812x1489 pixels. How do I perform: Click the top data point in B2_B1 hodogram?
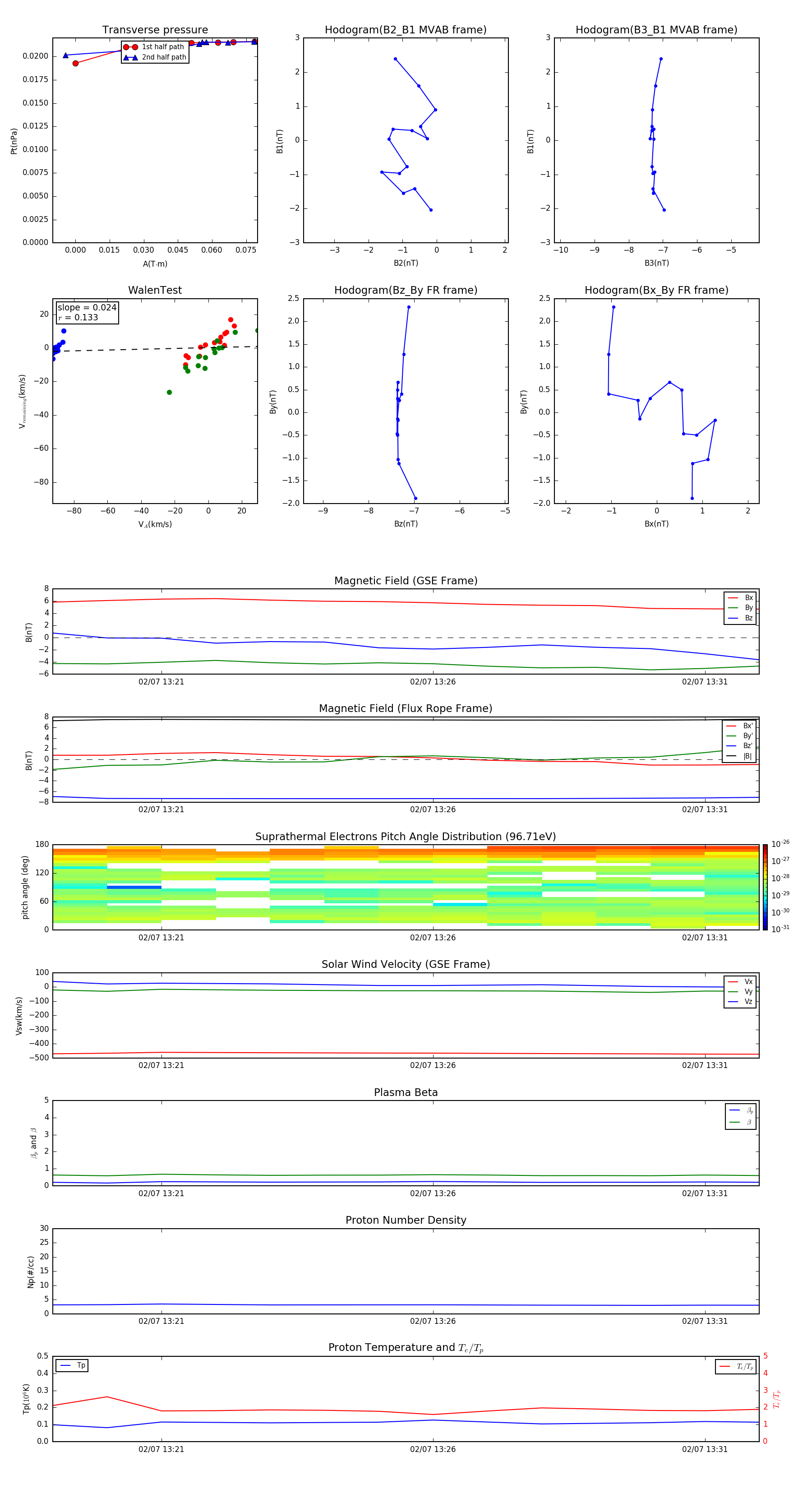point(395,59)
